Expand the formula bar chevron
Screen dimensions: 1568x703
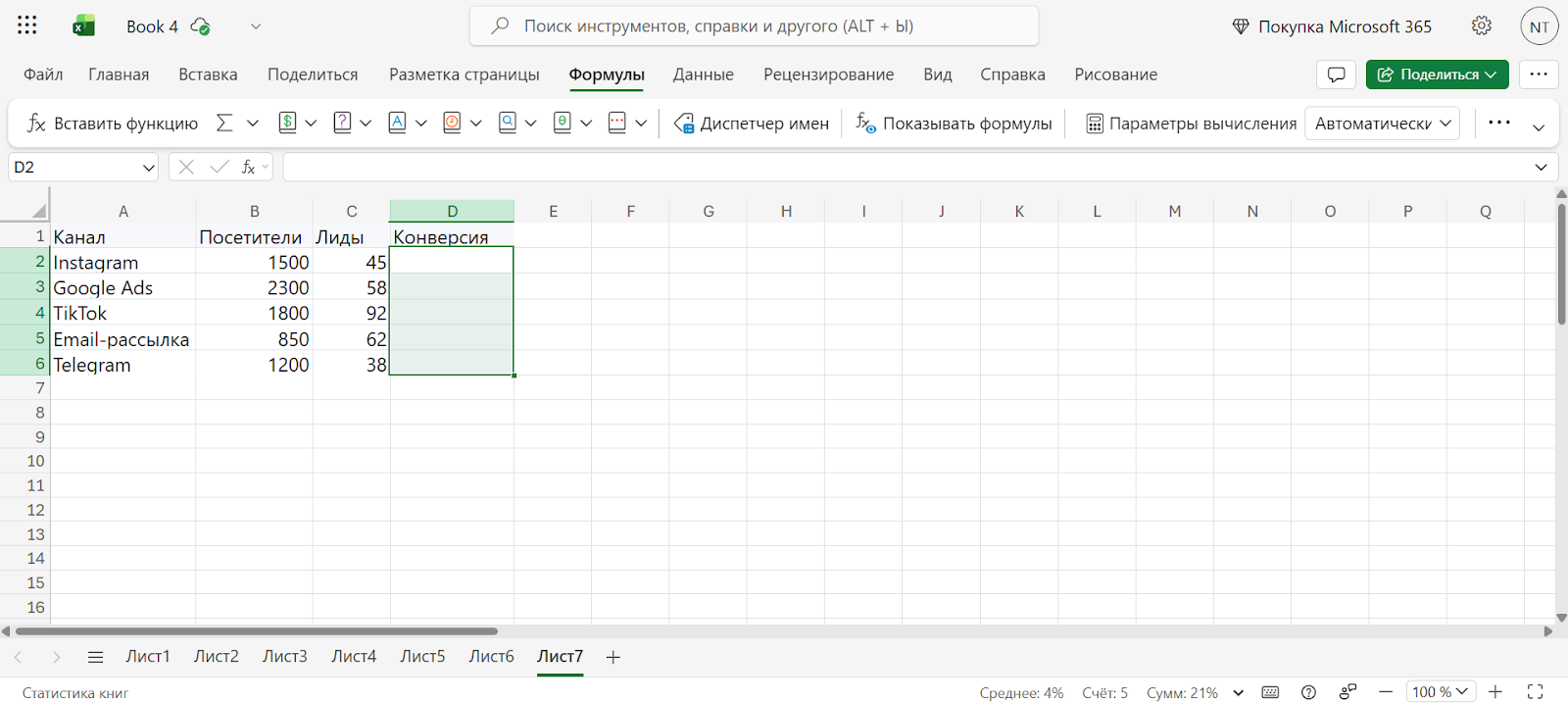click(x=1541, y=168)
